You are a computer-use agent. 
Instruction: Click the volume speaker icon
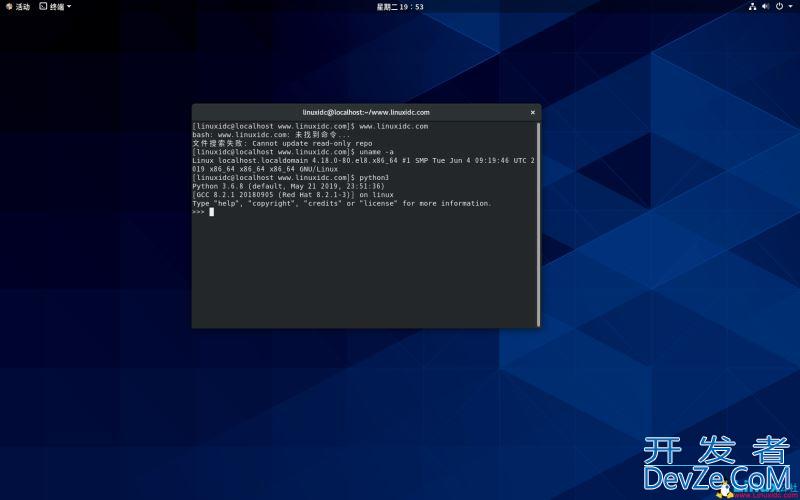(765, 6)
